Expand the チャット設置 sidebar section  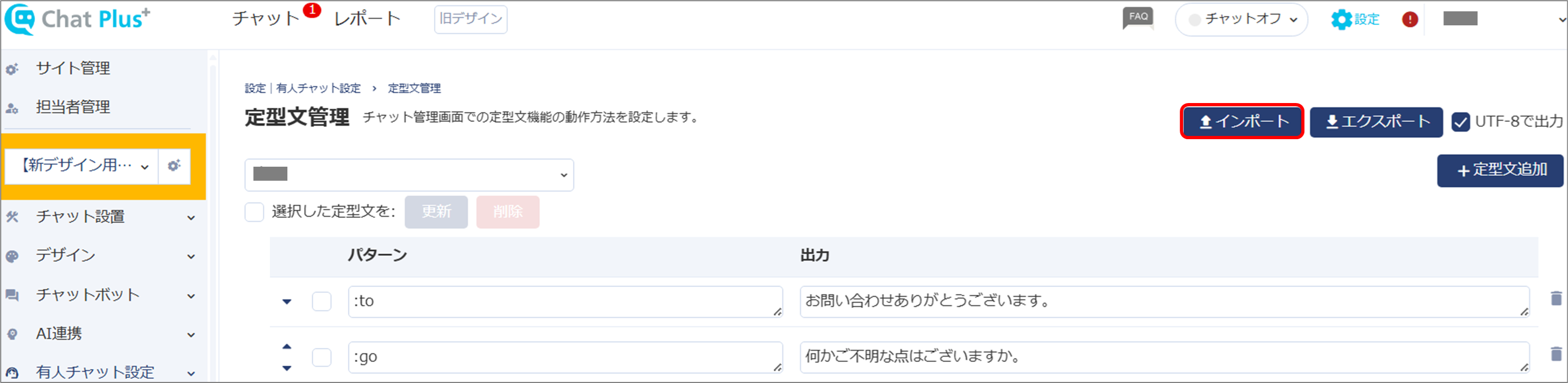coord(102,217)
